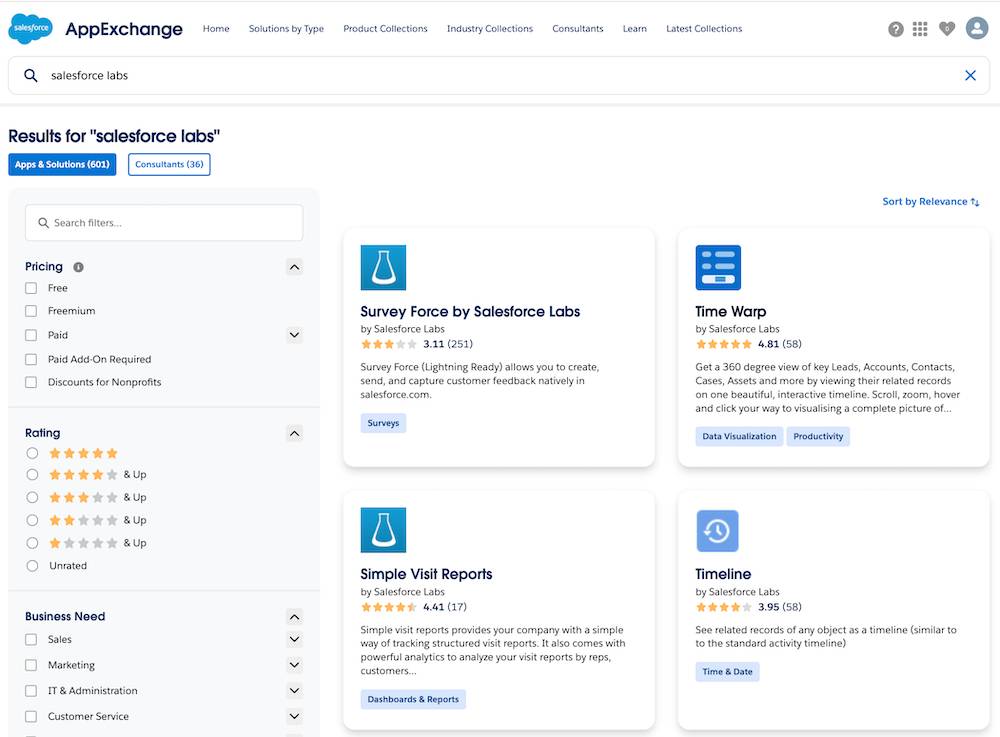Check the Paid pricing checkbox

[x=31, y=335]
